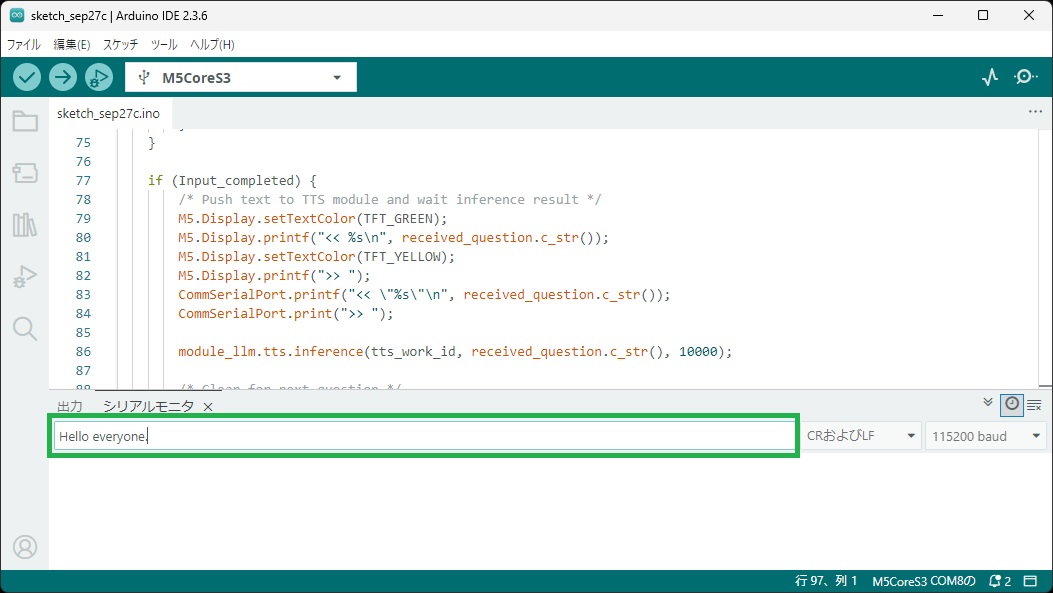The height and width of the screenshot is (593, 1053).
Task: Click the Verify sketch checkmark button
Action: [27, 77]
